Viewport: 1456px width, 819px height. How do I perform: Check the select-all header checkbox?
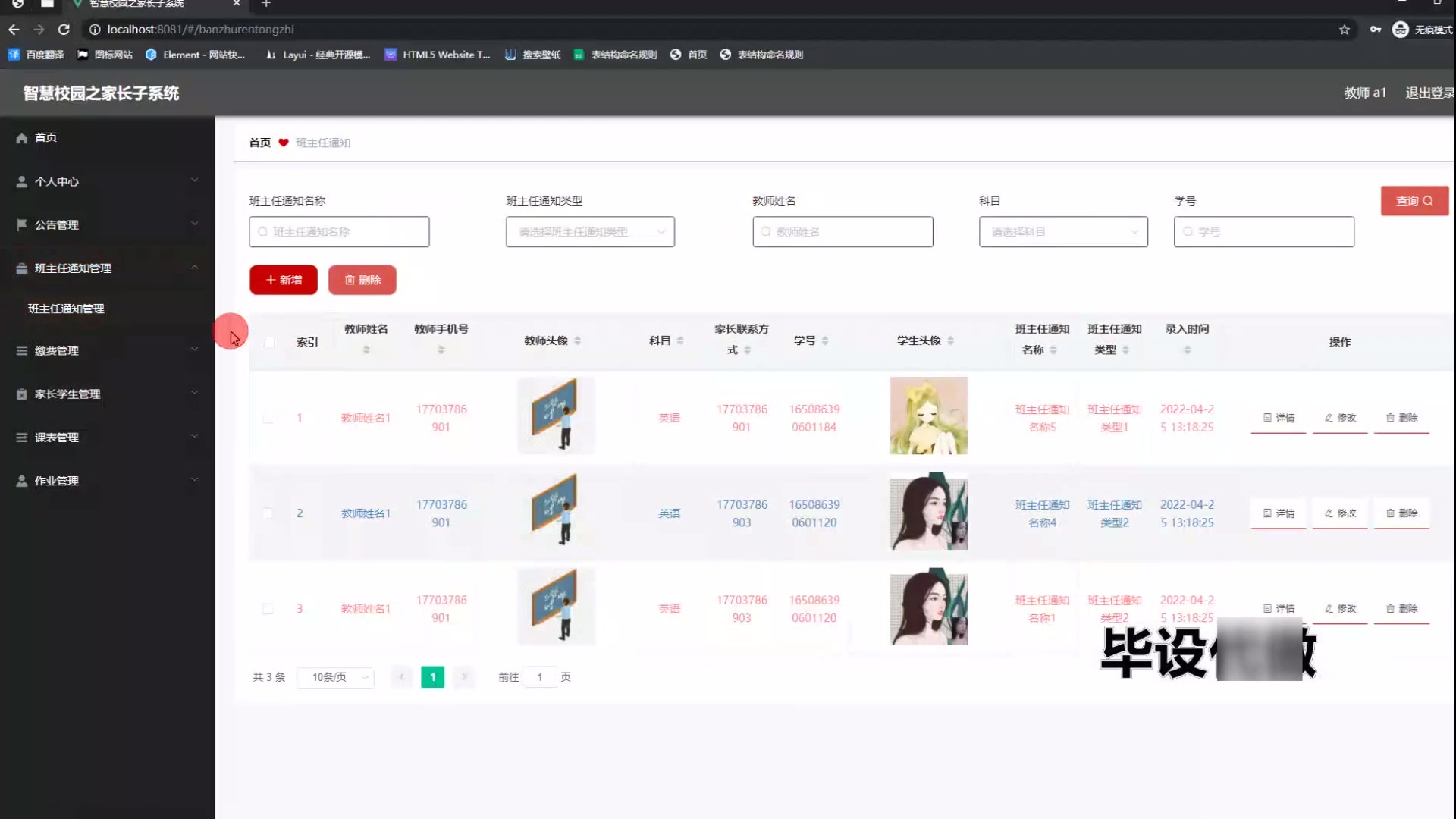pos(269,342)
